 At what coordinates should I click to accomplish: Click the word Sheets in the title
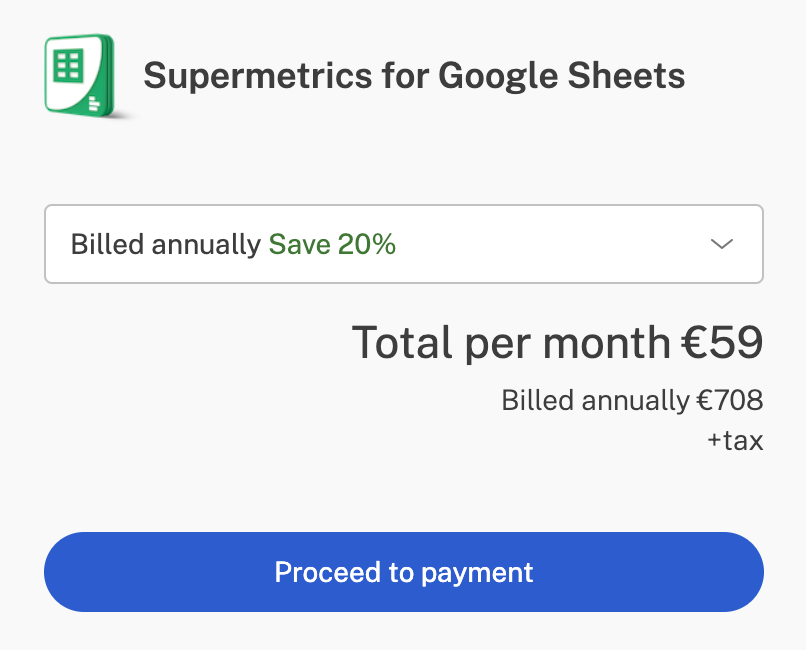pos(626,76)
